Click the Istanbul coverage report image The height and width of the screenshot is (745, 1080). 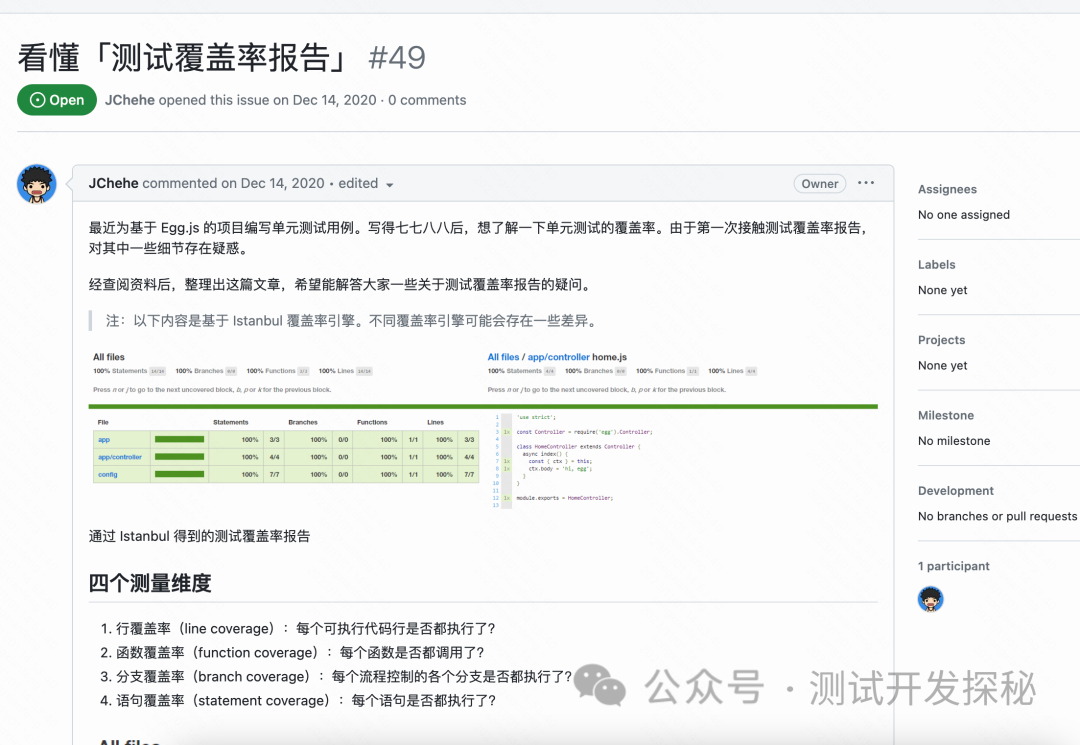coord(483,430)
